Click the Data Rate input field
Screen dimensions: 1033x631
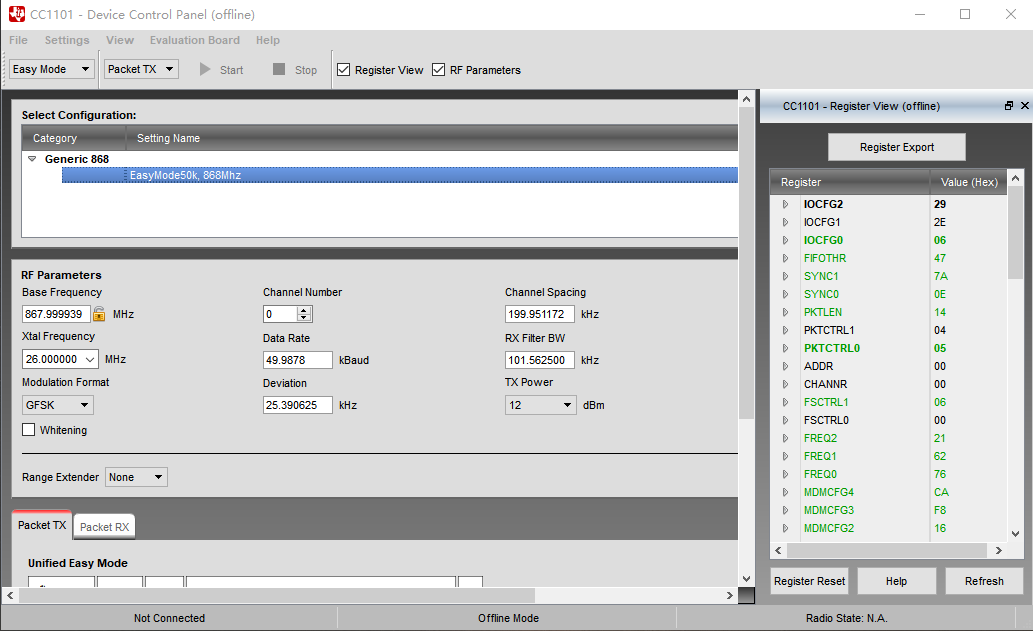[x=298, y=360]
